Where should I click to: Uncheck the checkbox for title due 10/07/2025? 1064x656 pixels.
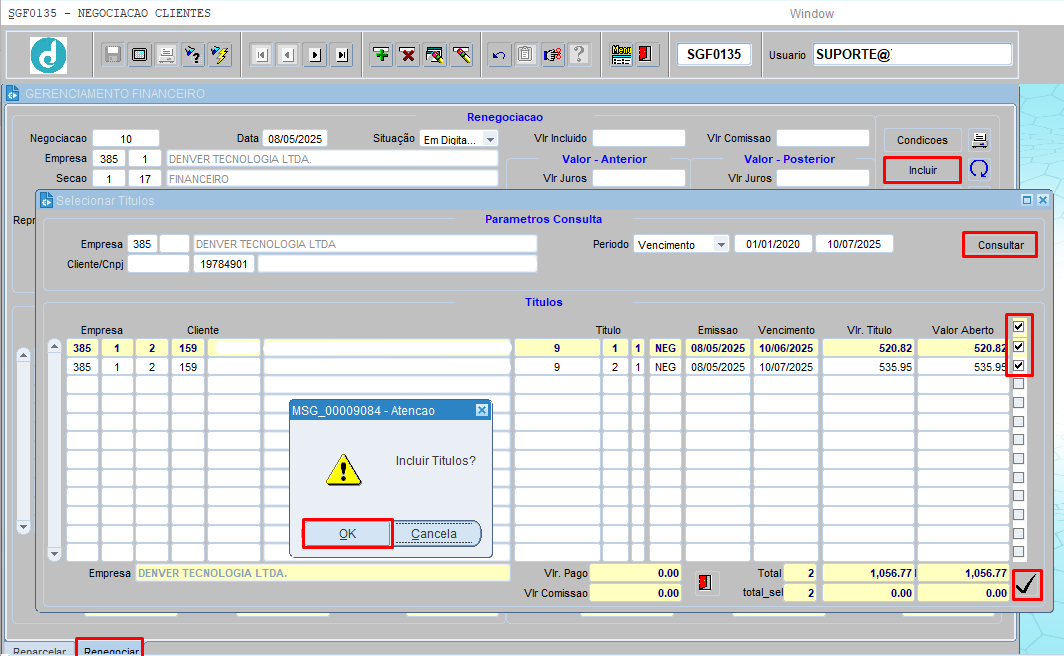1019,366
